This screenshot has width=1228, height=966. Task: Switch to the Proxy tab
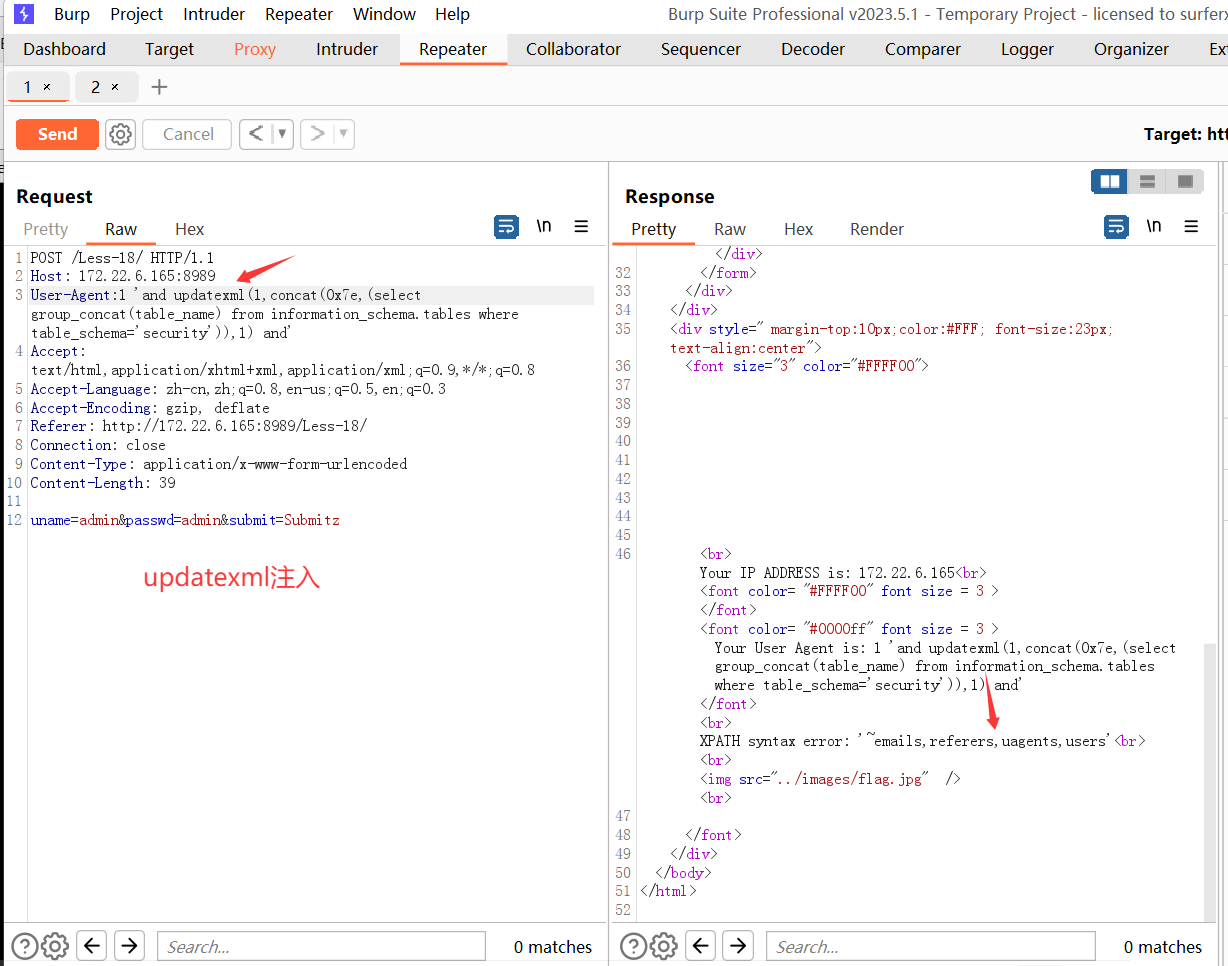pyautogui.click(x=255, y=49)
